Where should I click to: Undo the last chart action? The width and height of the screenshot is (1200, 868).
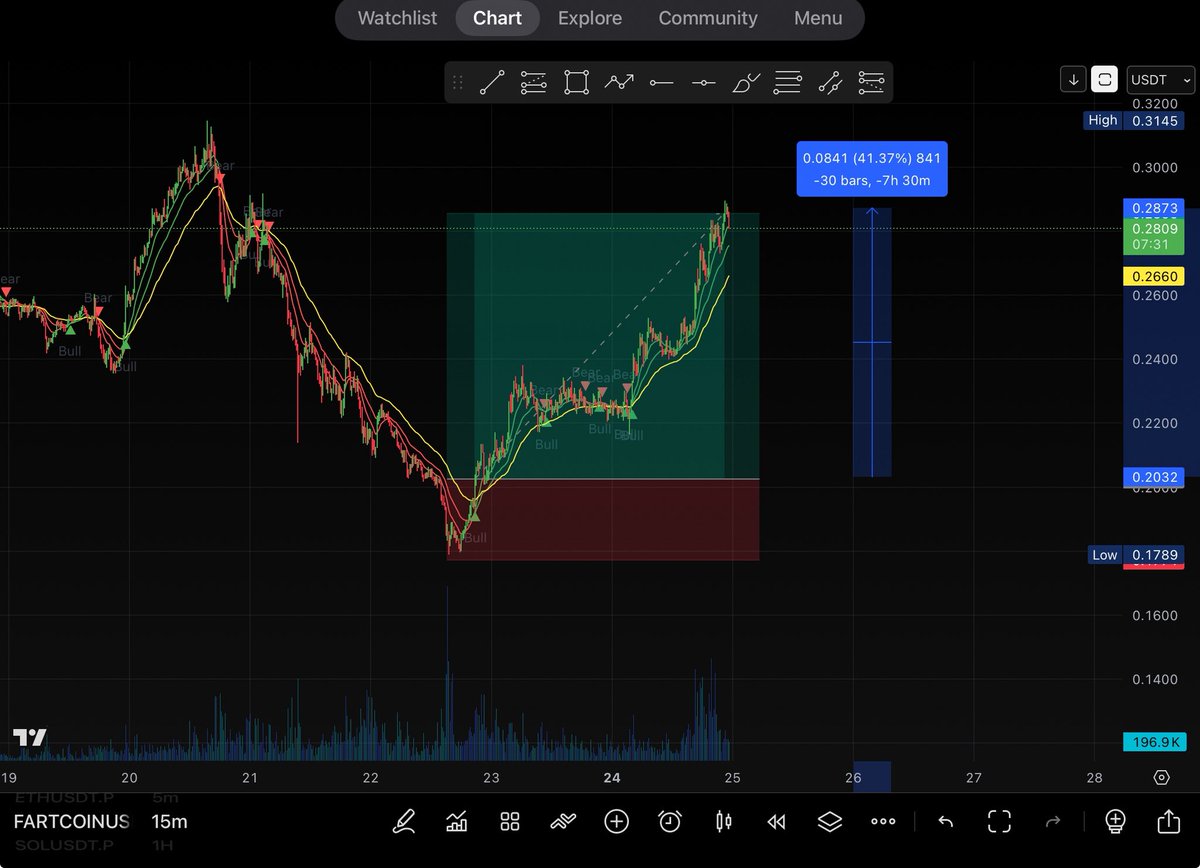coord(945,821)
